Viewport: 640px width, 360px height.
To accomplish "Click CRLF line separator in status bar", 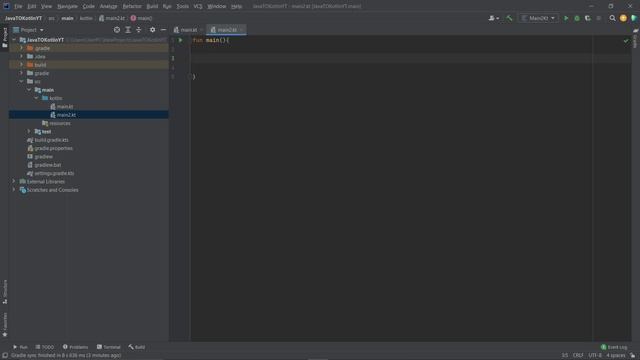I will [578, 356].
